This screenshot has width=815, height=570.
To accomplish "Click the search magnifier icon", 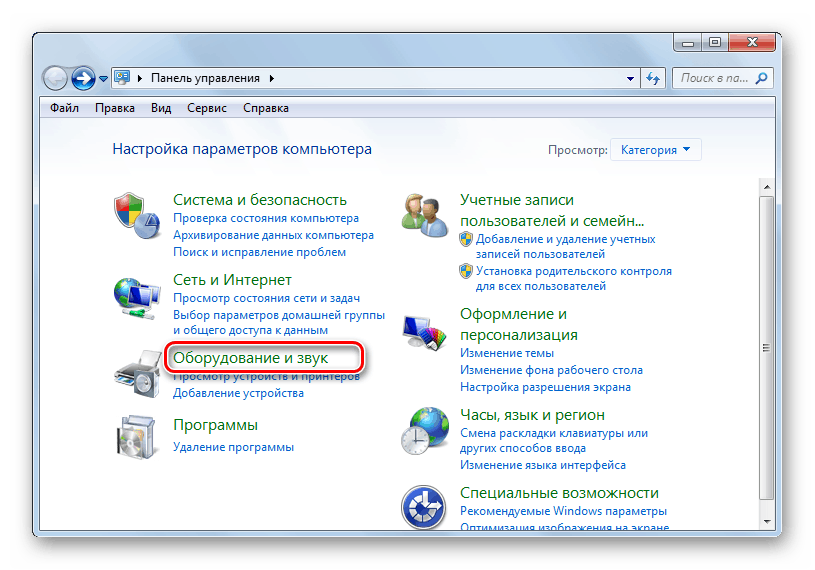I will click(x=761, y=78).
